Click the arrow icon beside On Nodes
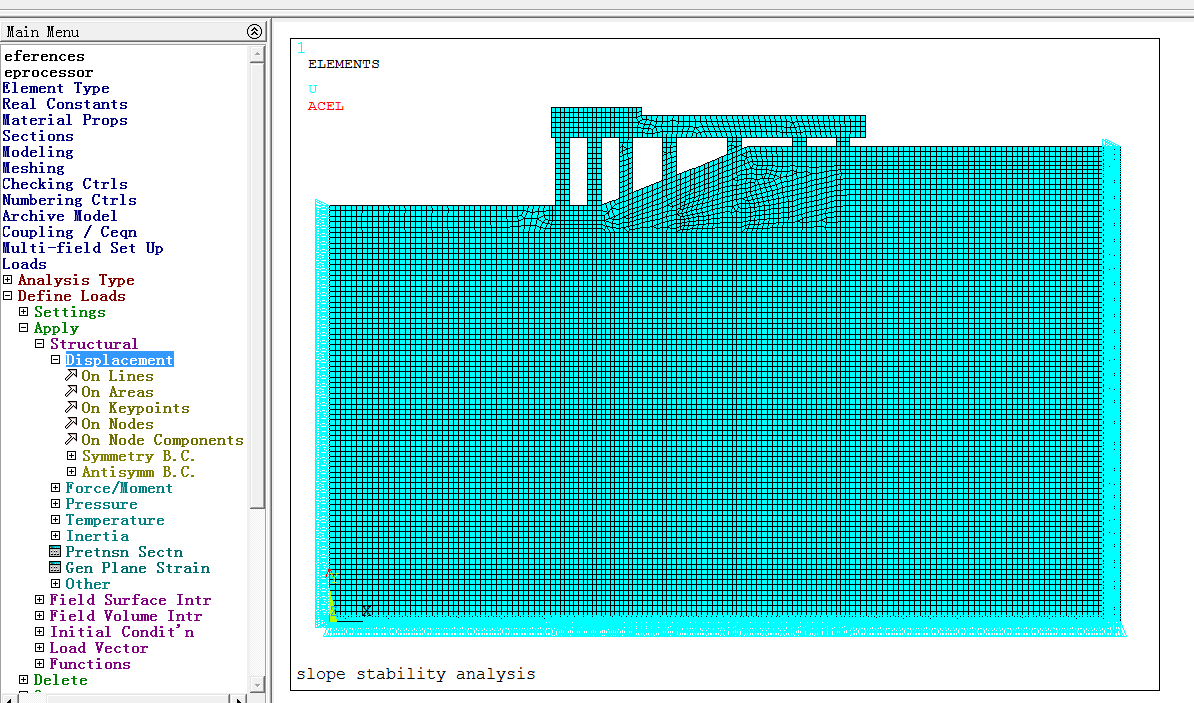Image resolution: width=1194 pixels, height=703 pixels. point(71,424)
